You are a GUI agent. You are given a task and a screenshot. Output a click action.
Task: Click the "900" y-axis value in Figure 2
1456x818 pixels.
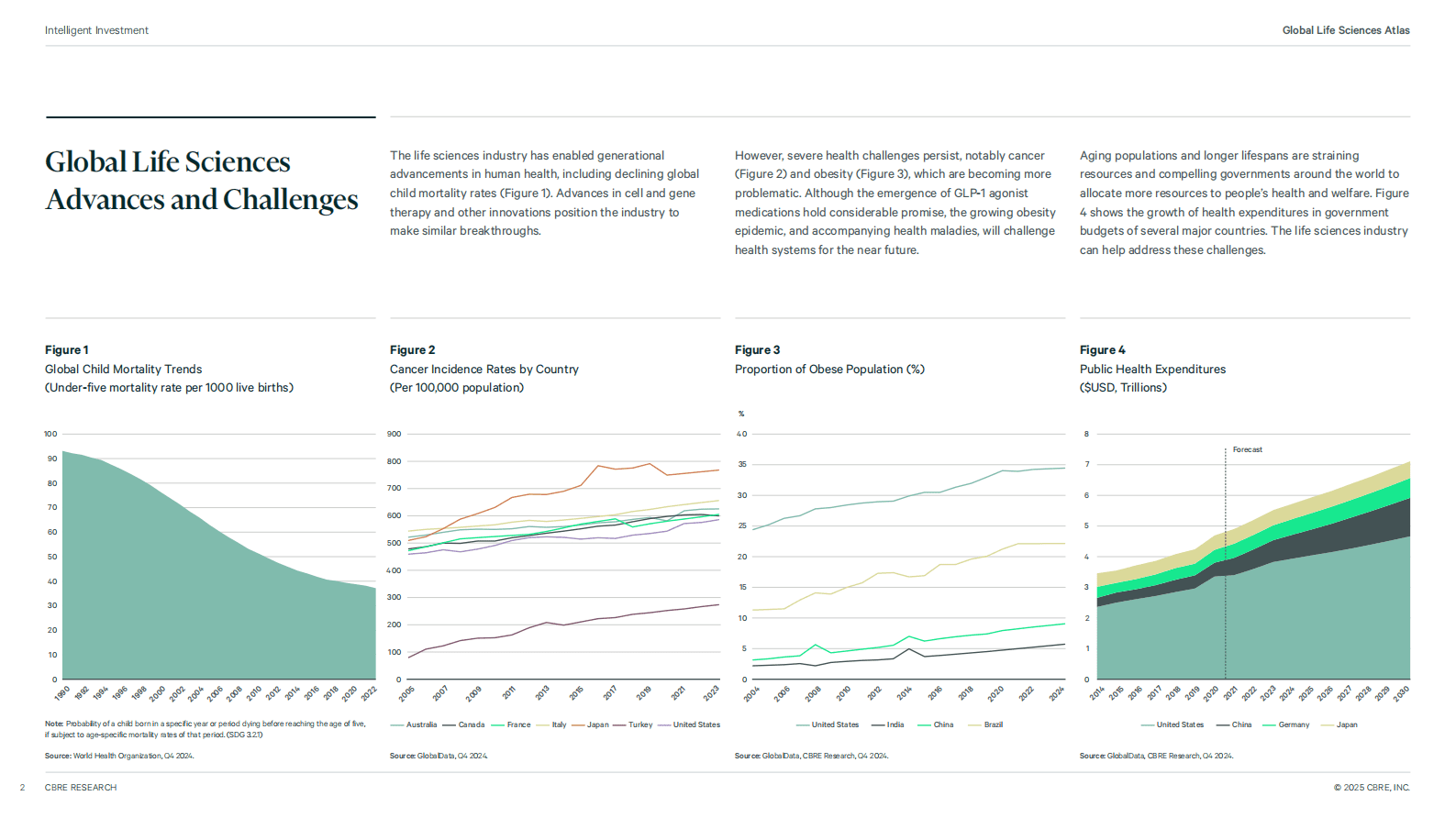[x=395, y=434]
